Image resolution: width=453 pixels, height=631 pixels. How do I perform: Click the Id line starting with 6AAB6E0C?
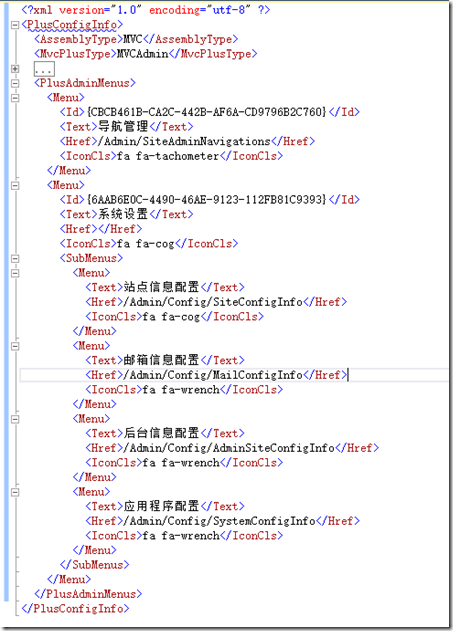pyautogui.click(x=210, y=200)
